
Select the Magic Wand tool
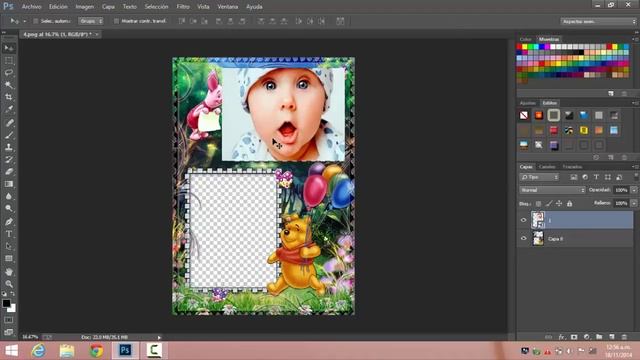pyautogui.click(x=9, y=85)
